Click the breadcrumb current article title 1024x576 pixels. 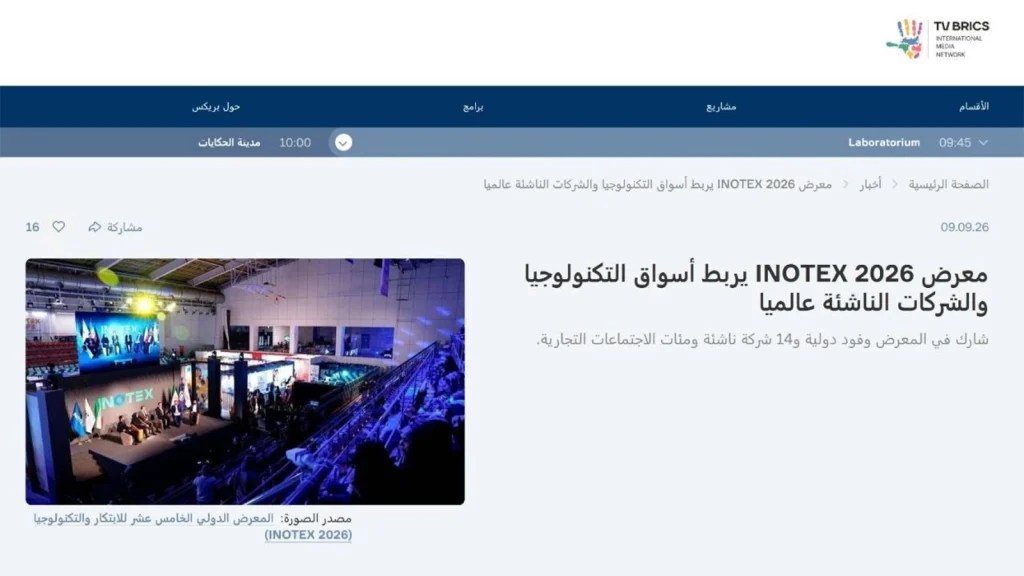tap(658, 185)
